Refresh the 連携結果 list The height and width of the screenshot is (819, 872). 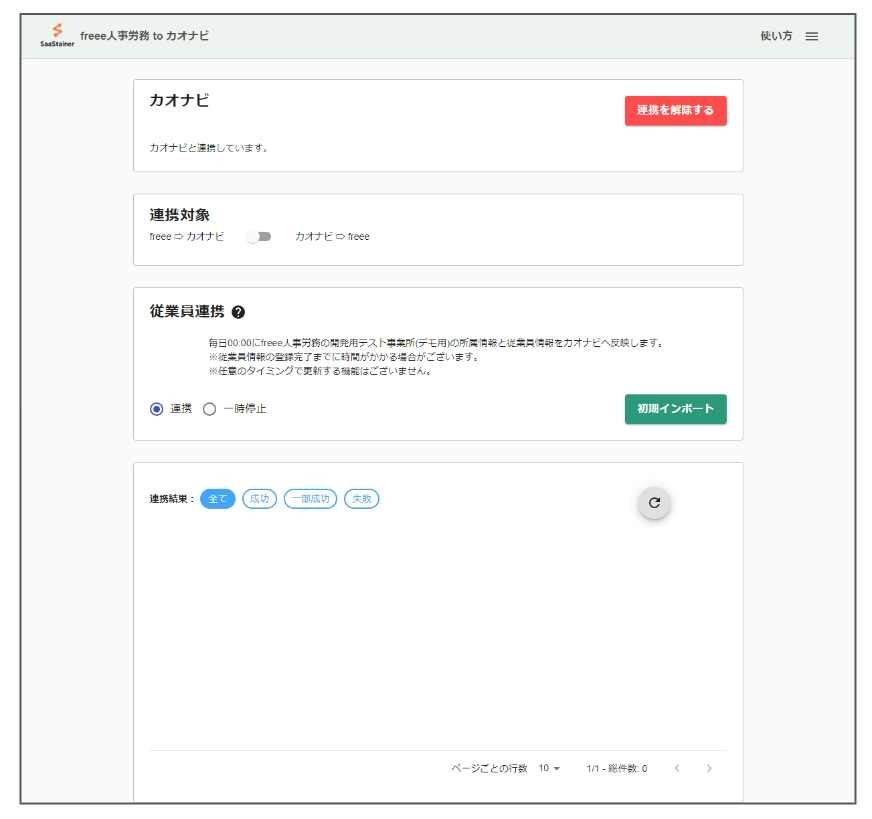654,503
